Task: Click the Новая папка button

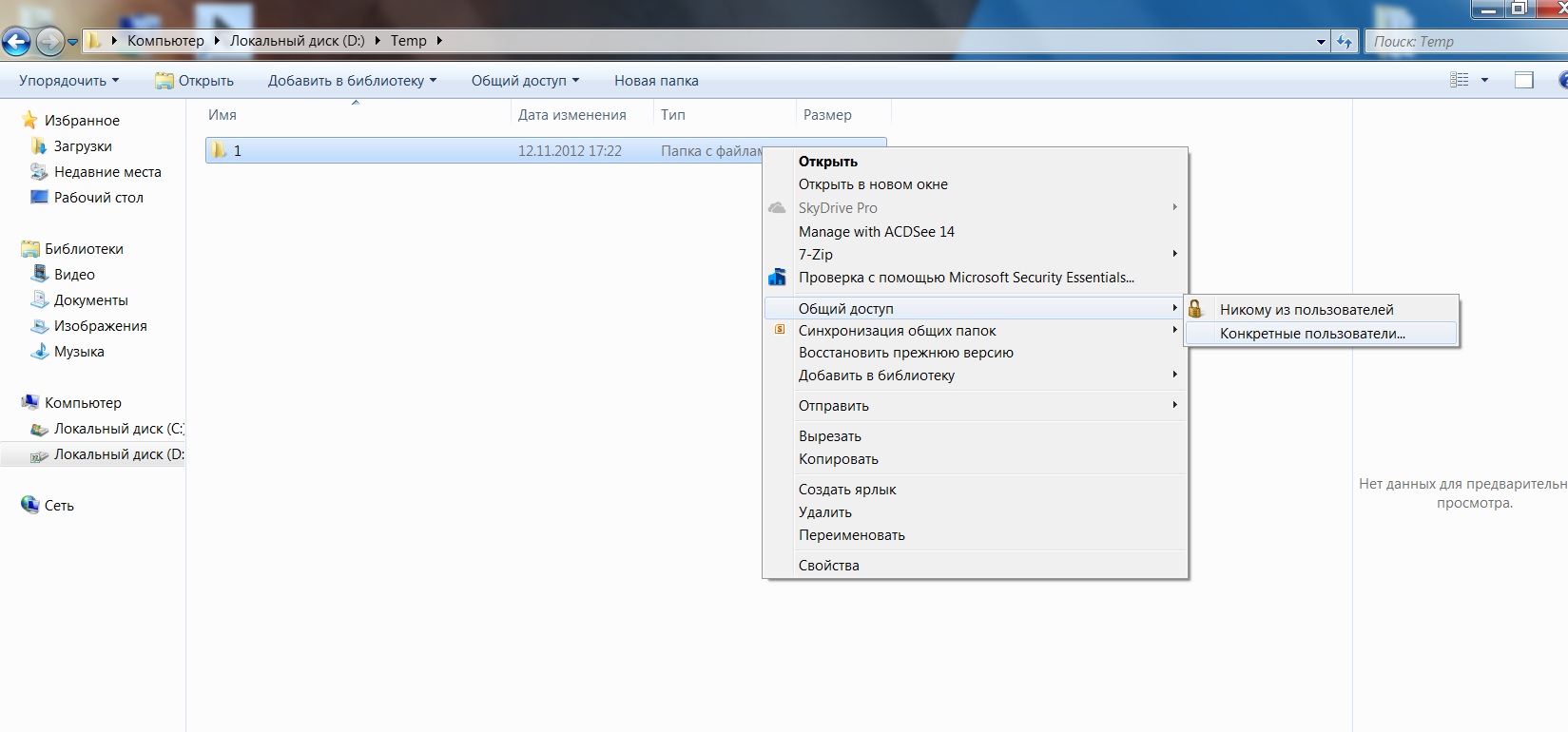Action: coord(656,81)
